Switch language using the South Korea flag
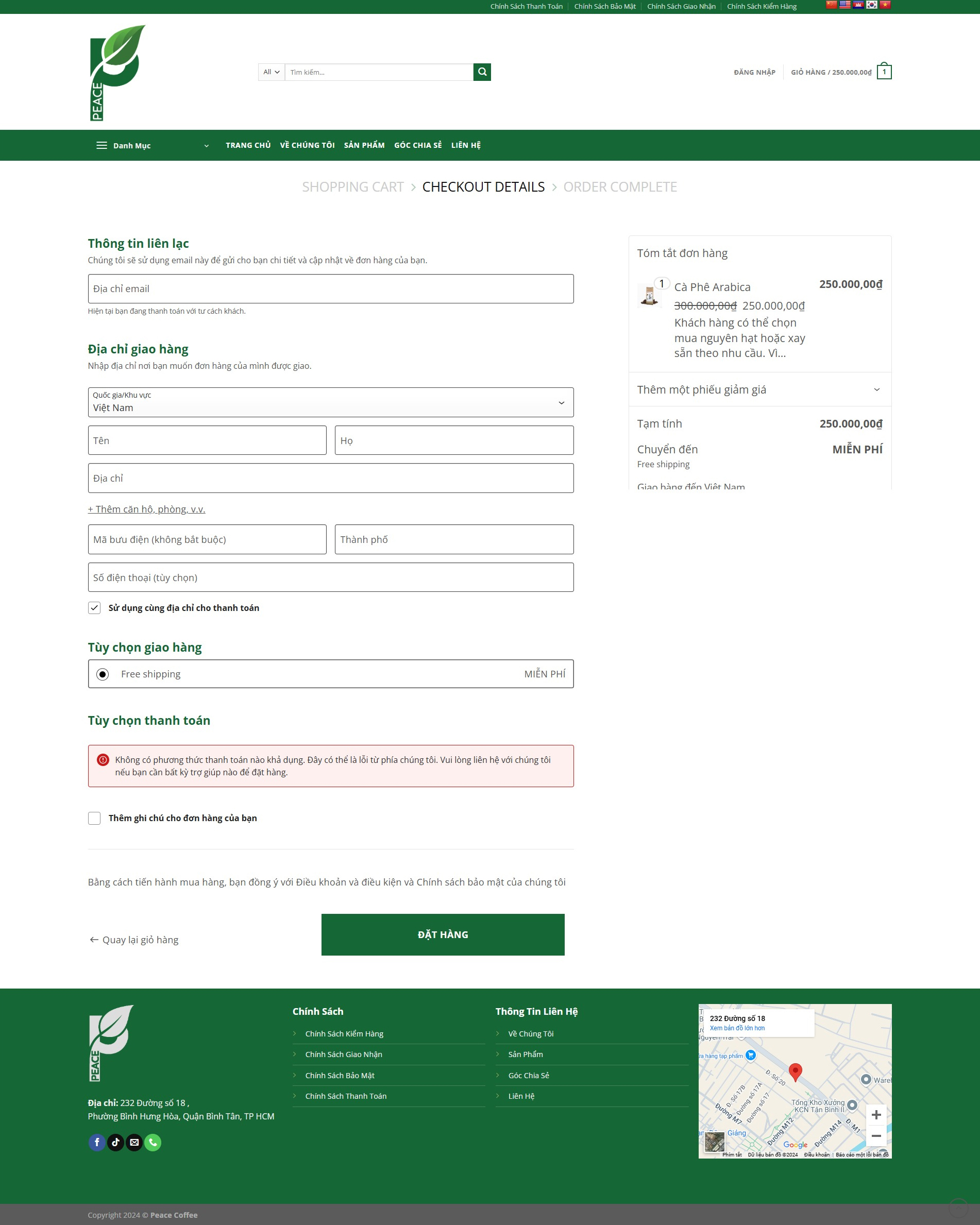980x1225 pixels. pos(871,5)
